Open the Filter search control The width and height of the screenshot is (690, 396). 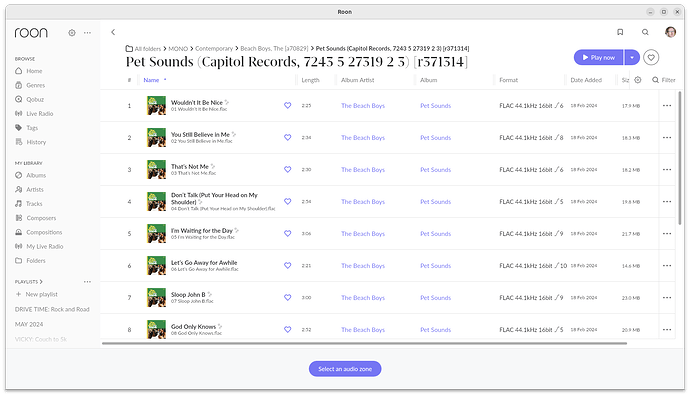[664, 80]
